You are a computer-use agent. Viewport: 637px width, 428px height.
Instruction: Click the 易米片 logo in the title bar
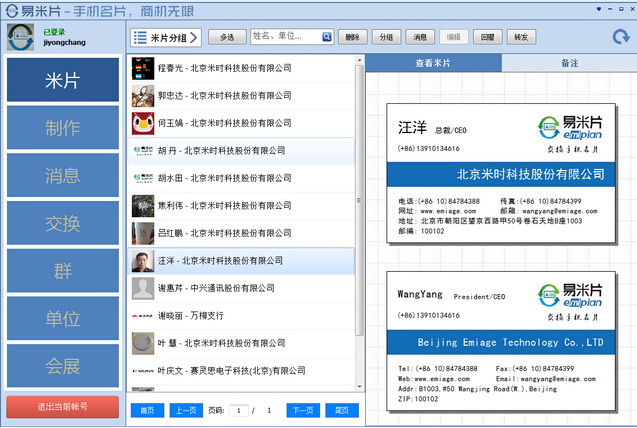pos(12,11)
